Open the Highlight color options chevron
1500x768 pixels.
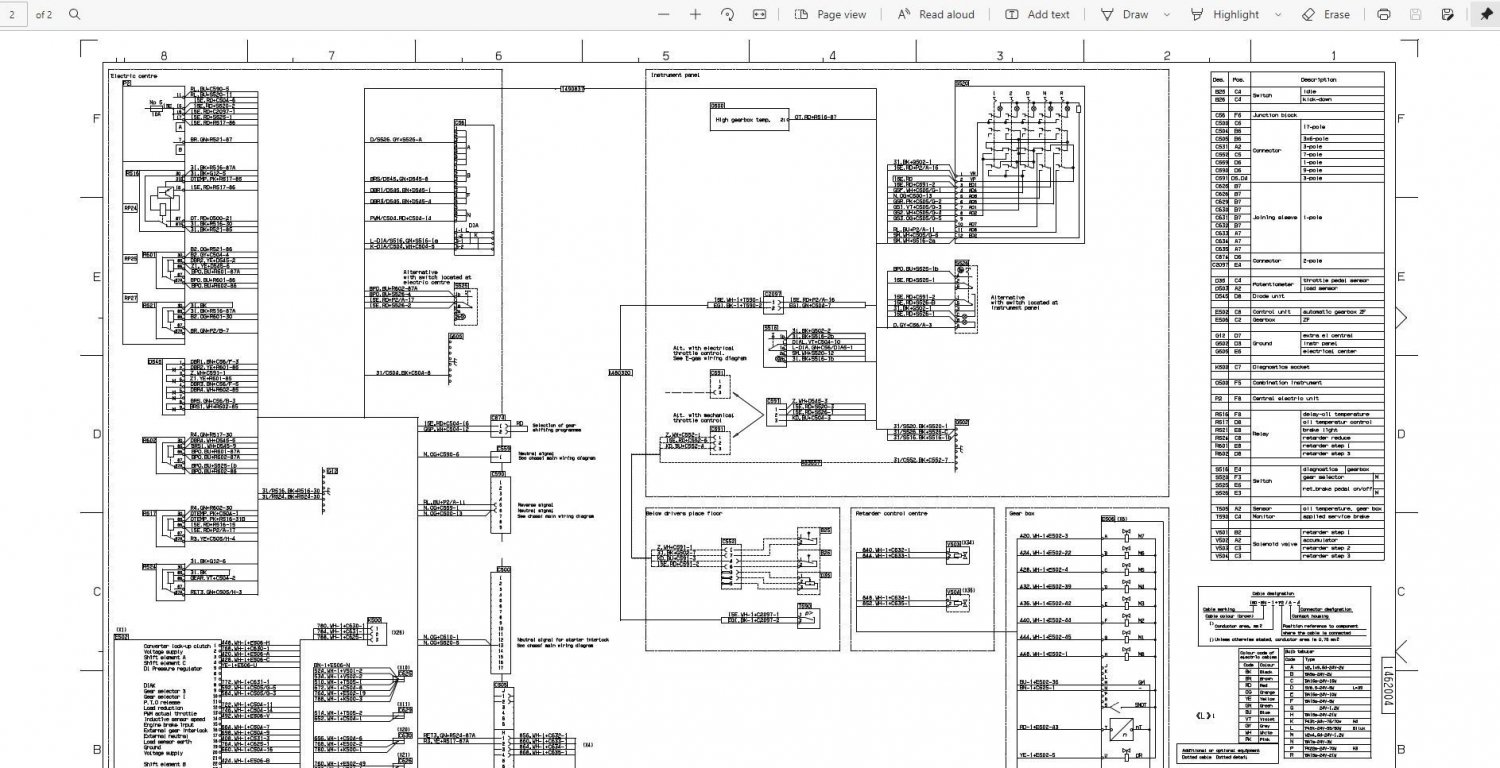[x=1277, y=14]
